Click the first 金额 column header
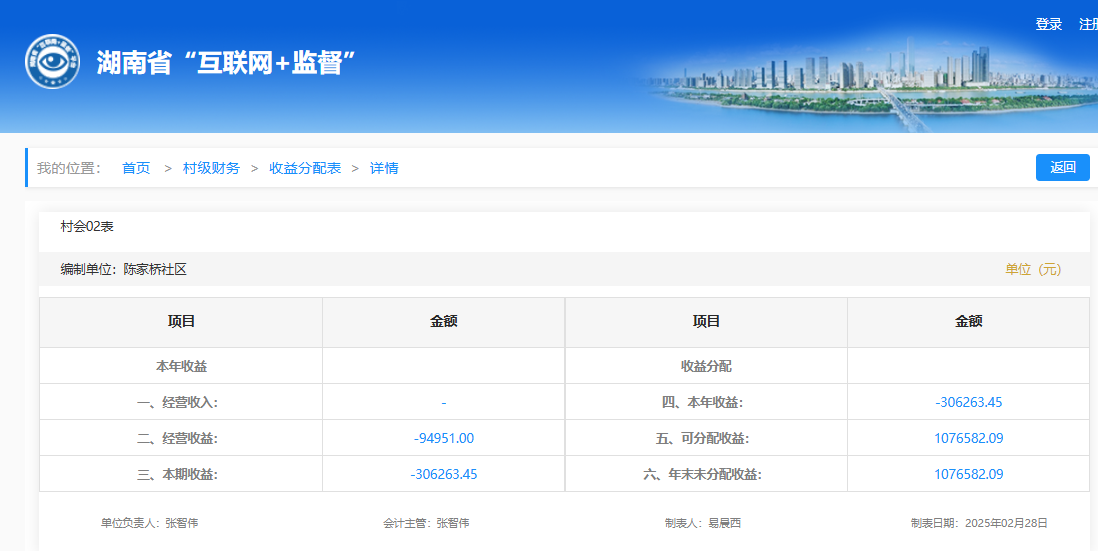The image size is (1098, 551). pyautogui.click(x=443, y=321)
